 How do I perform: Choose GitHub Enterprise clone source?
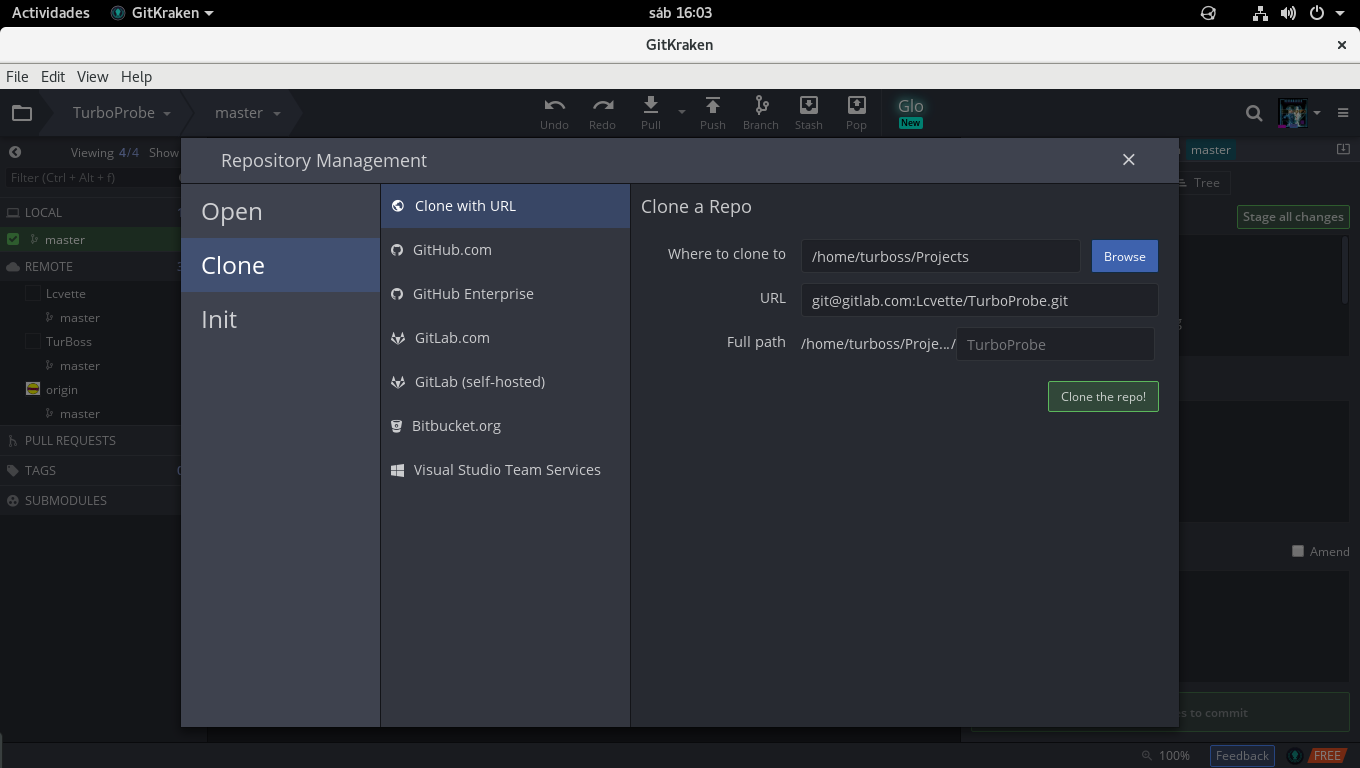(x=505, y=294)
